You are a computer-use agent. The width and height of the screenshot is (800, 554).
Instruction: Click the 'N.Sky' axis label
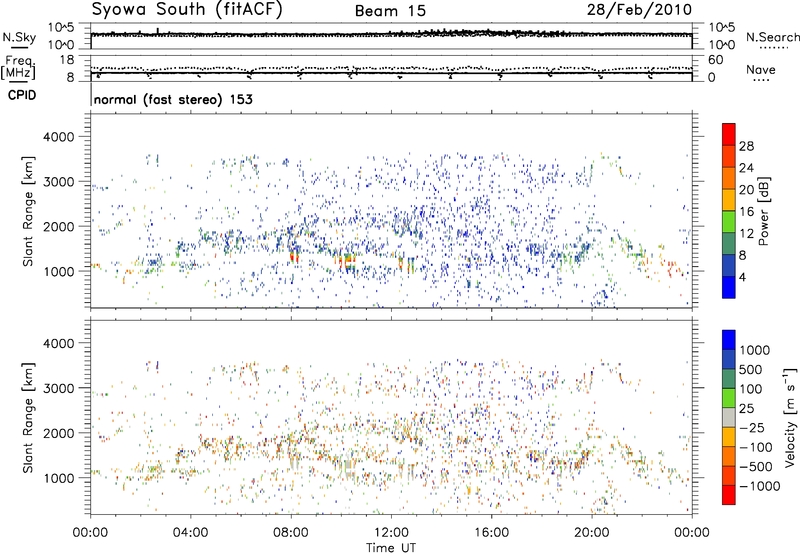tap(19, 37)
